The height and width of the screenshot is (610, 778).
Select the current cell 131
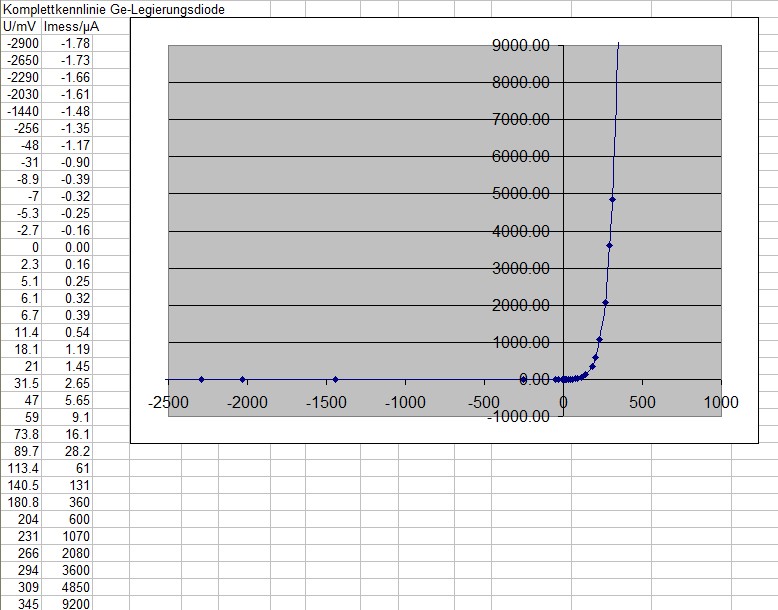tap(67, 485)
